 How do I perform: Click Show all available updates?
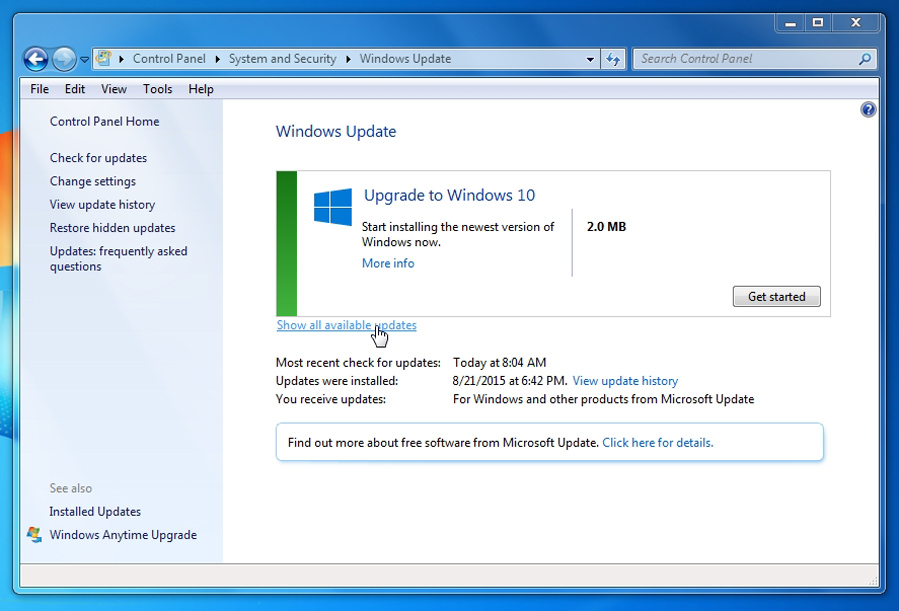click(346, 325)
